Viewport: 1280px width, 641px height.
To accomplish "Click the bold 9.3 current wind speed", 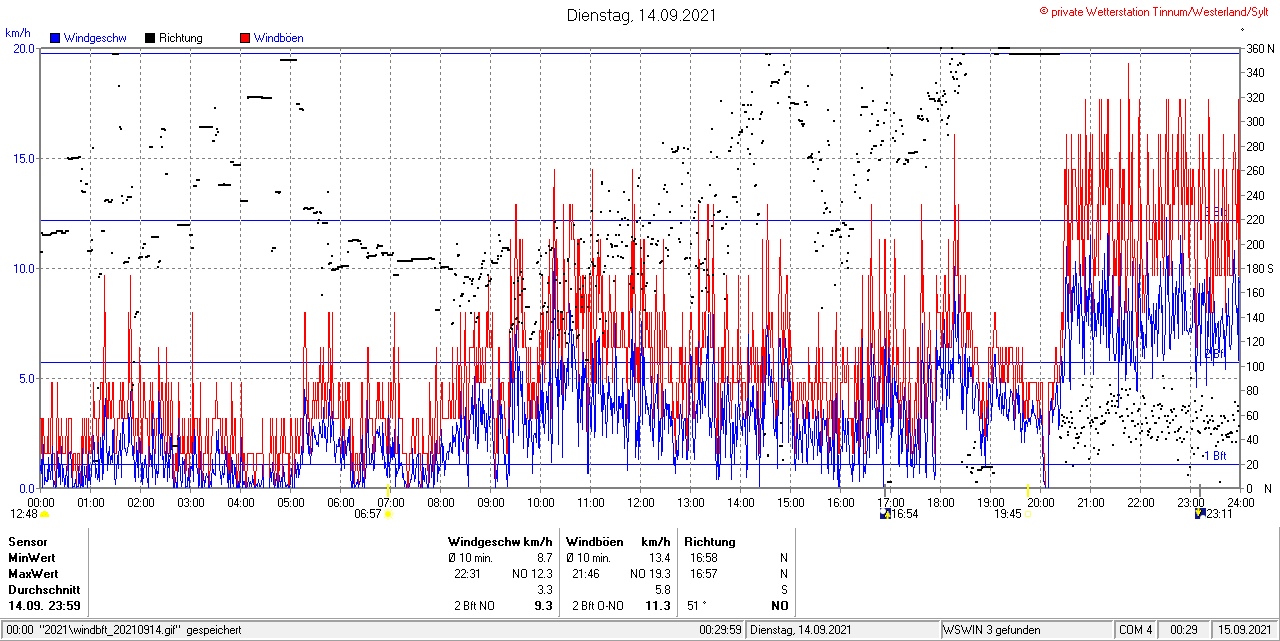I will [543, 606].
